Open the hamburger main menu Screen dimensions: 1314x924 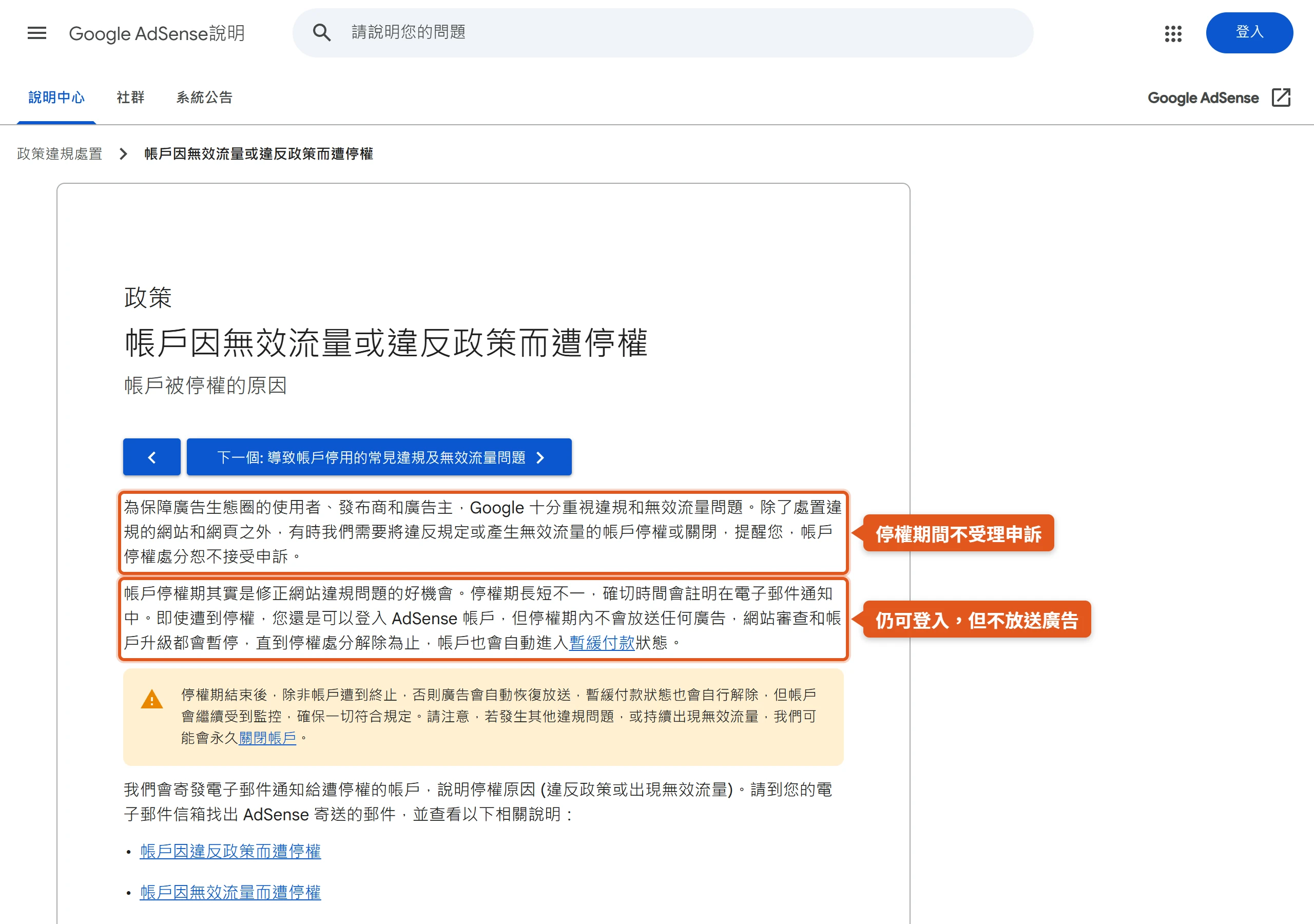pyautogui.click(x=36, y=33)
